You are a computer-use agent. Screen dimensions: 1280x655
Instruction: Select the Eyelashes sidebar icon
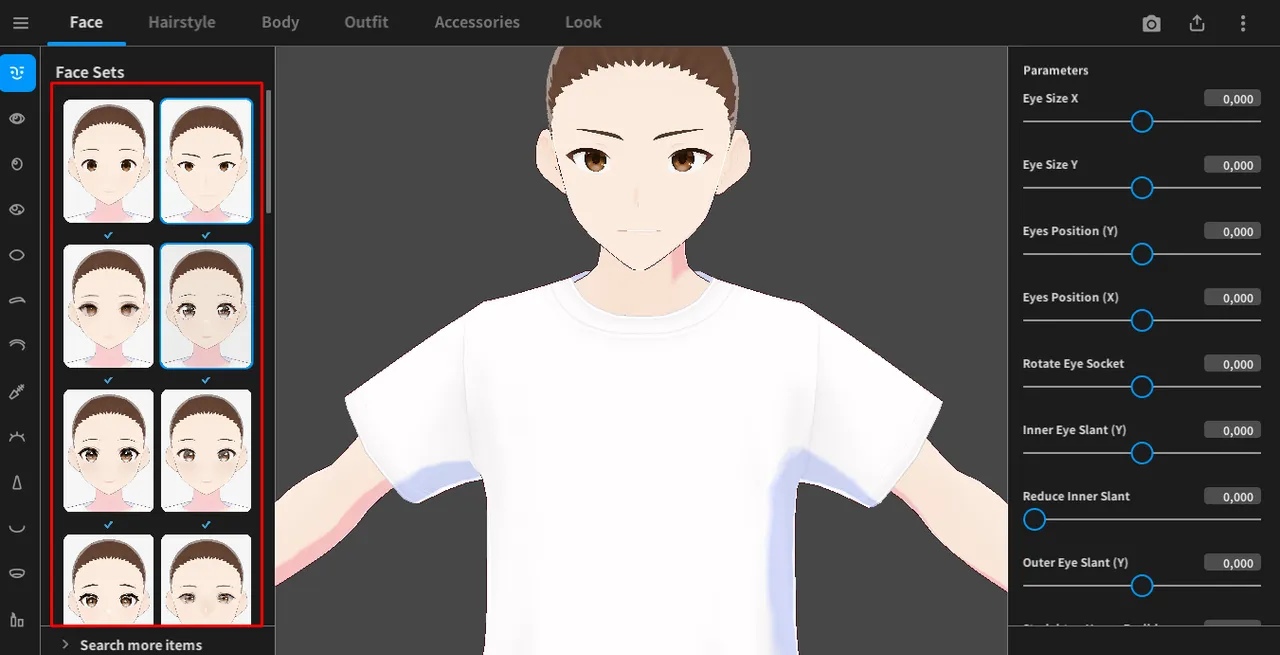[x=17, y=437]
